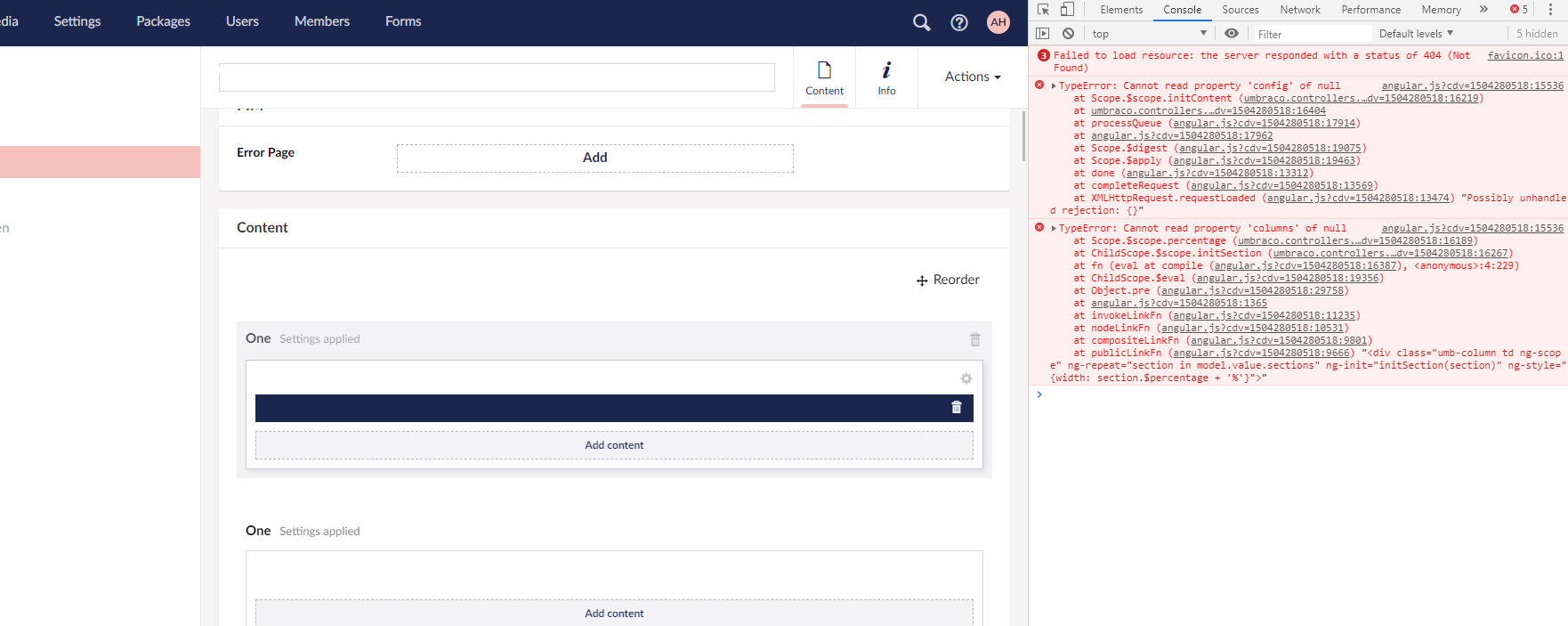The image size is (1568, 626).
Task: Click the page vertical scrollbar
Action: pyautogui.click(x=1024, y=138)
